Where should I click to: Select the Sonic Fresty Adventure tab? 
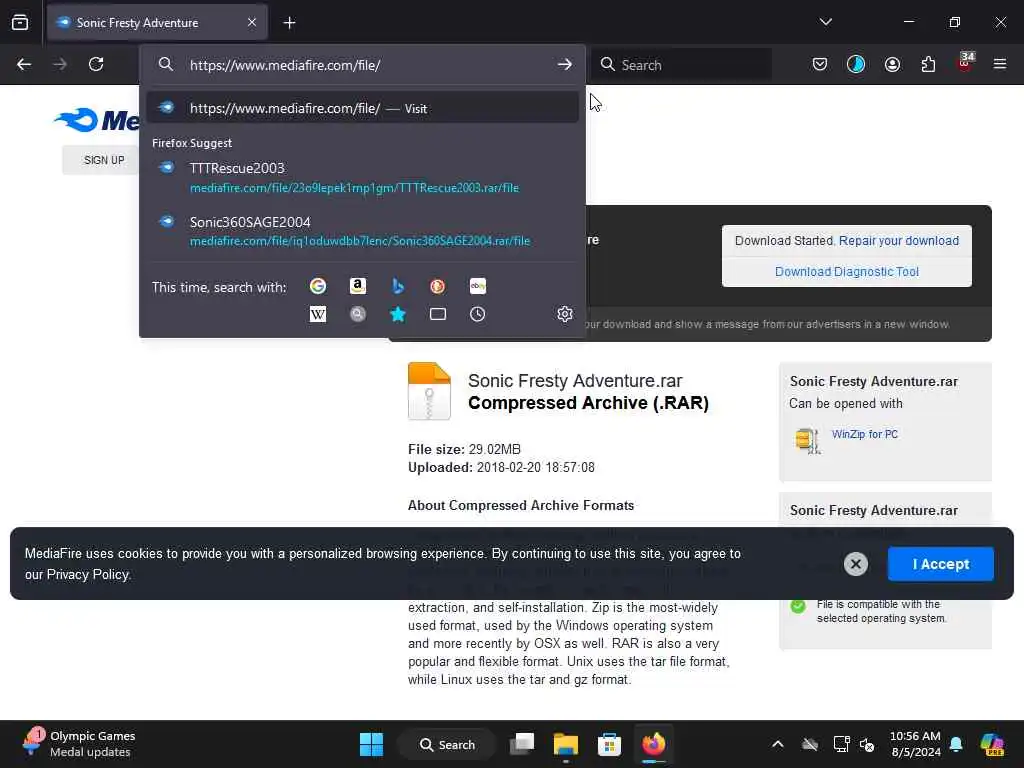[157, 22]
